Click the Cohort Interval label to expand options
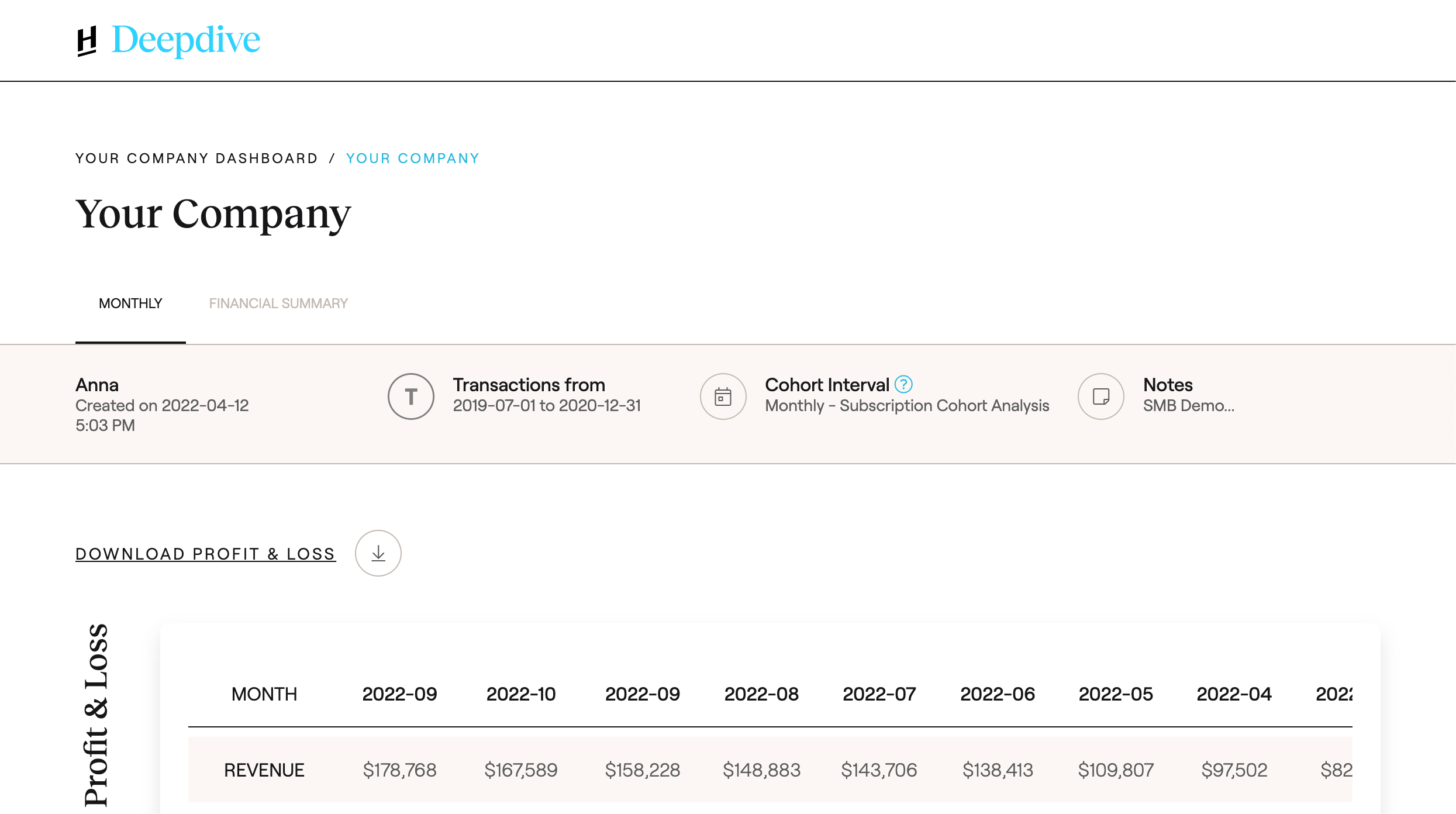The width and height of the screenshot is (1456, 814). [826, 384]
